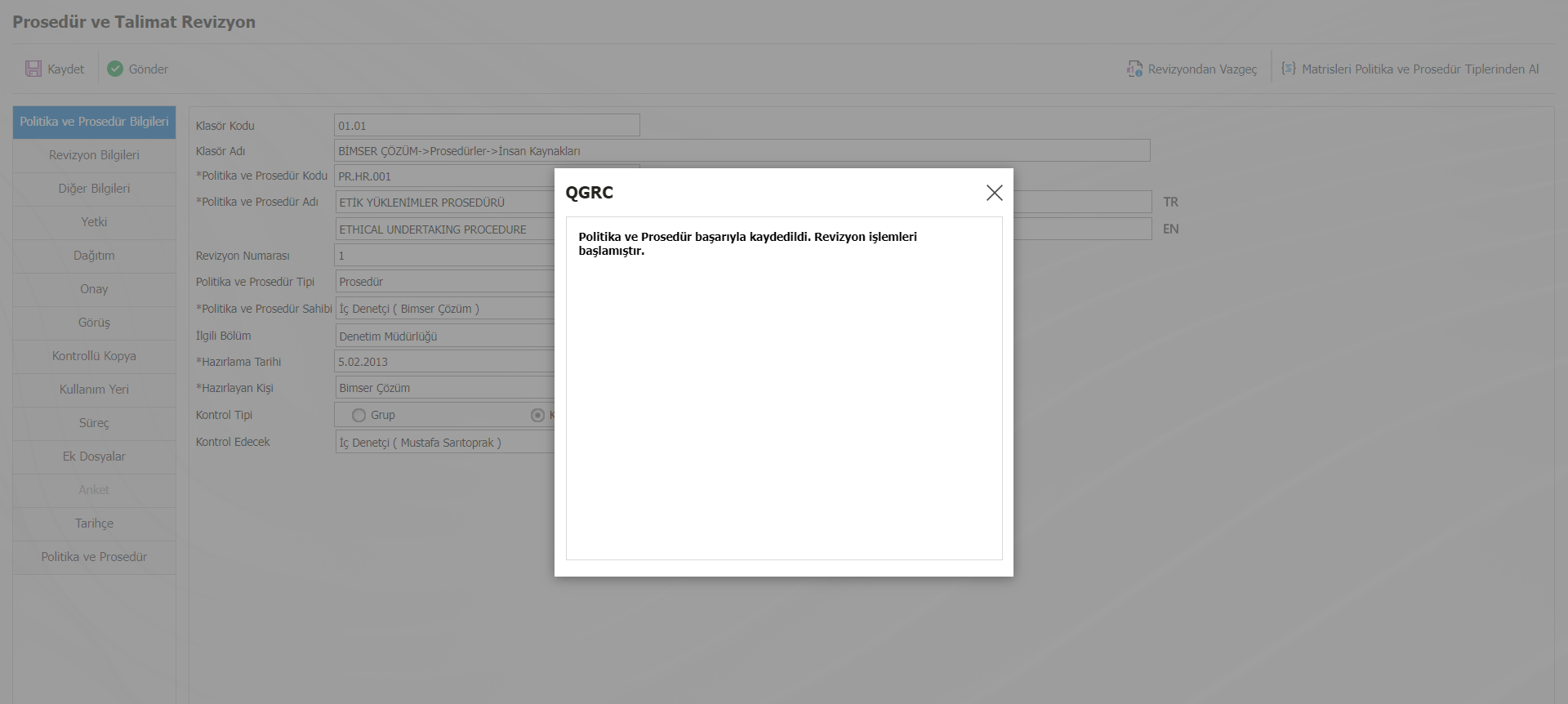
Task: Open Kontrollü Kopya tab
Action: 94,356
